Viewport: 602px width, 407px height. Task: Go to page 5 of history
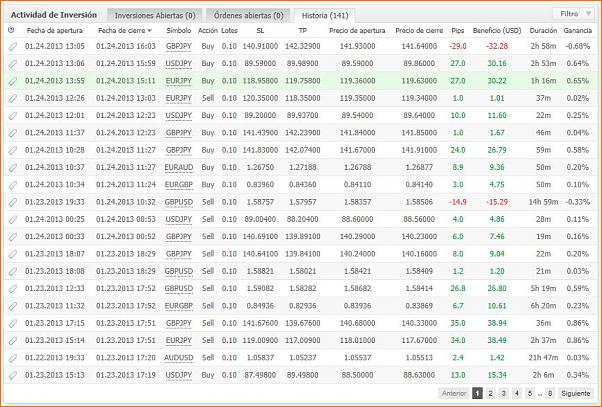click(530, 393)
